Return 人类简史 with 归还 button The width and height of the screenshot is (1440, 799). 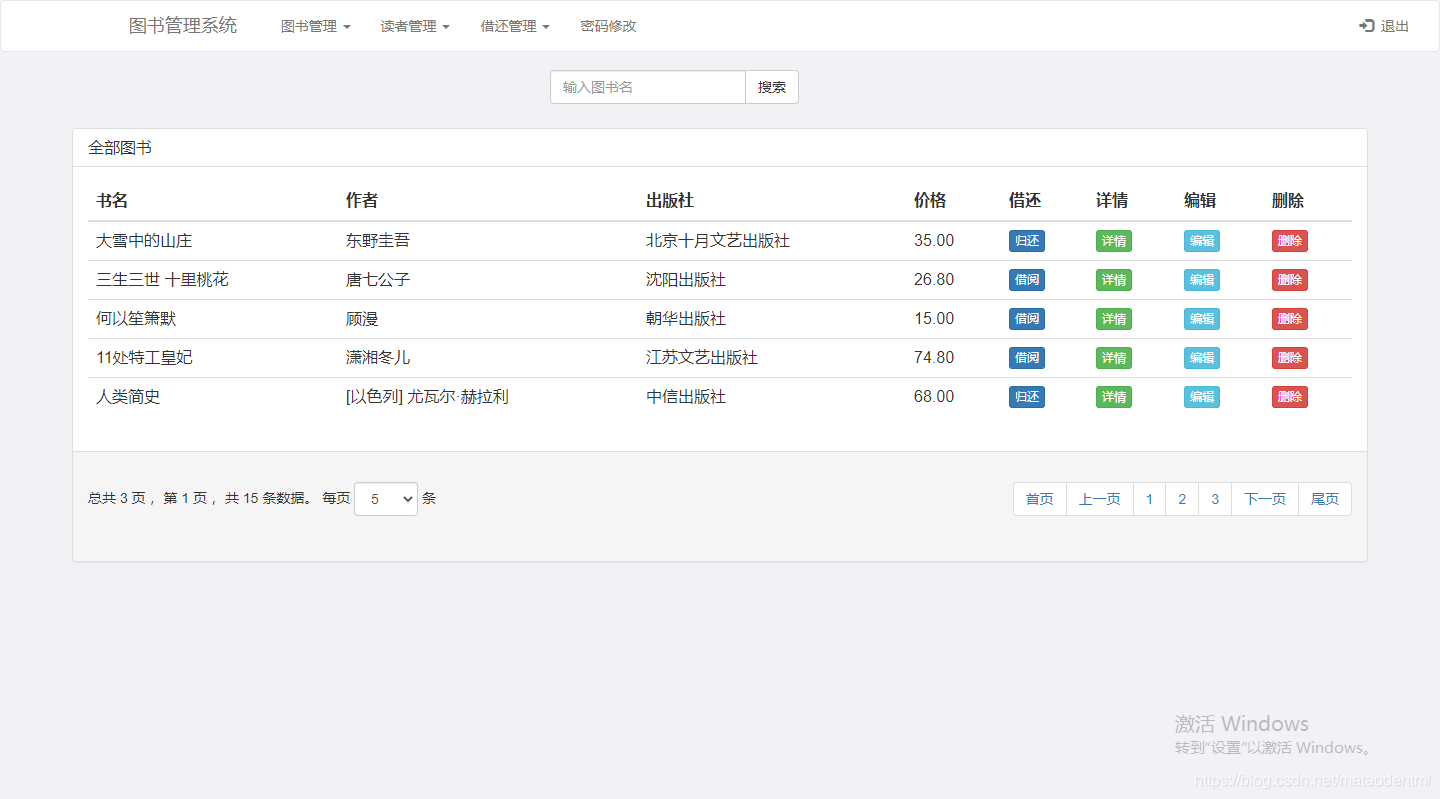click(1027, 397)
